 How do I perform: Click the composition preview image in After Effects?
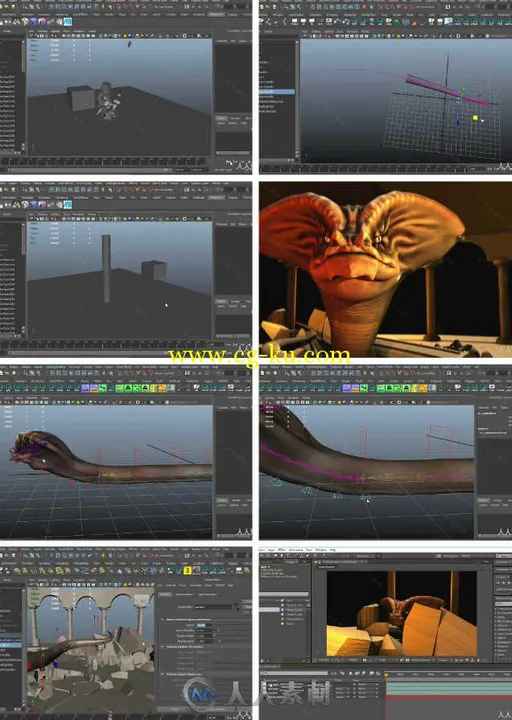pos(402,613)
